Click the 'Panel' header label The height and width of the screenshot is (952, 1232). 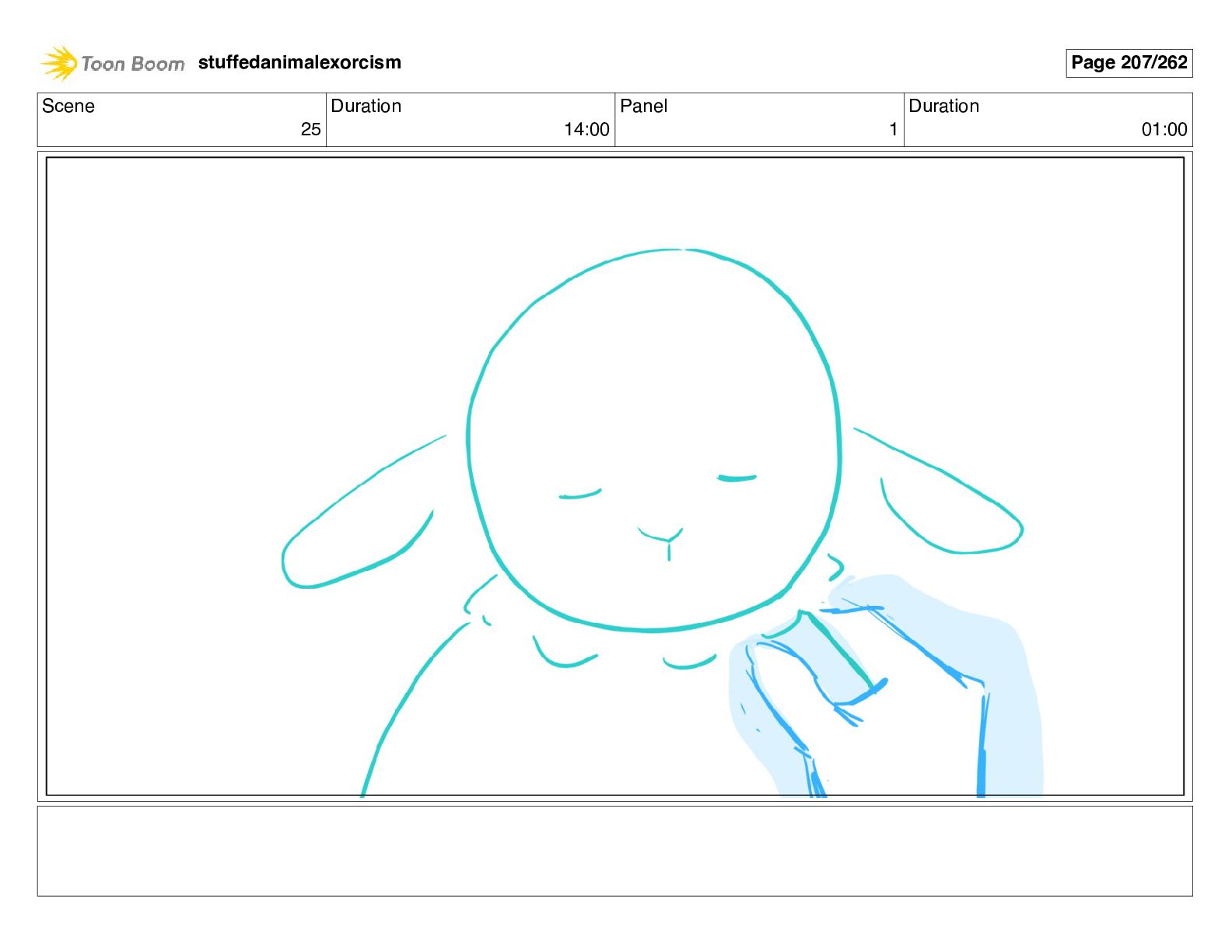(x=644, y=106)
